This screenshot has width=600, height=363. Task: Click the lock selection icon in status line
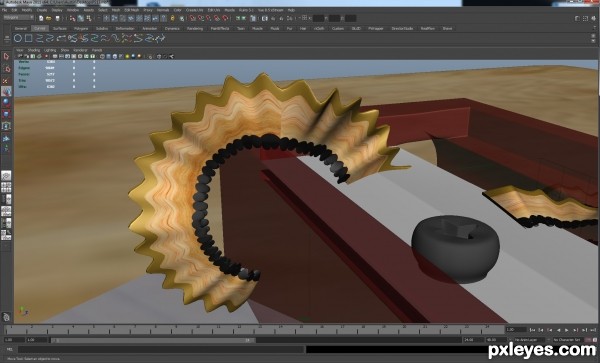[173, 18]
